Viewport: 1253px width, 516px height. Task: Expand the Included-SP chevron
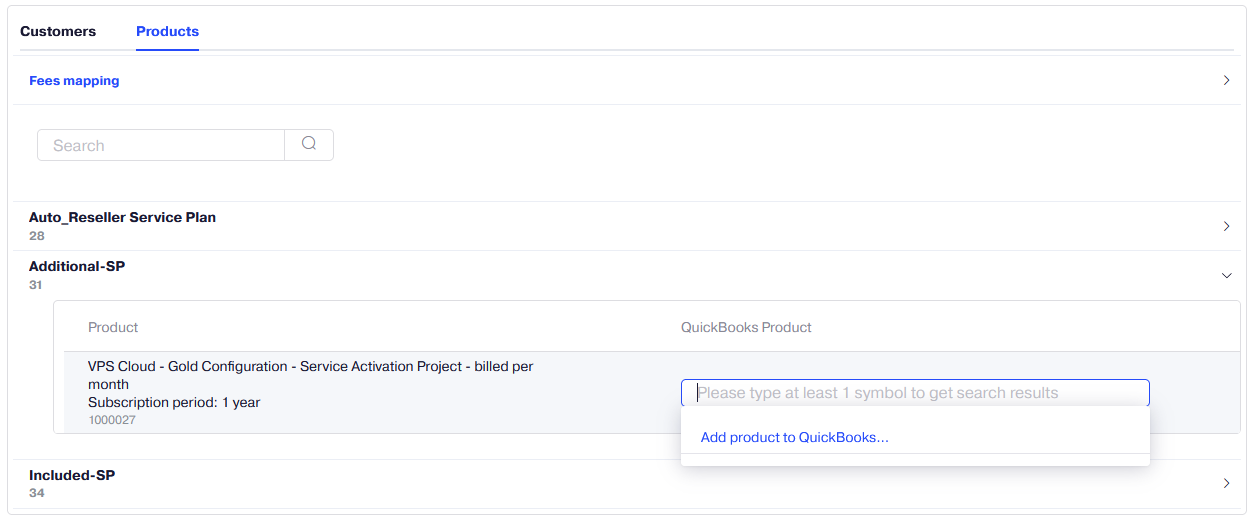click(1226, 483)
